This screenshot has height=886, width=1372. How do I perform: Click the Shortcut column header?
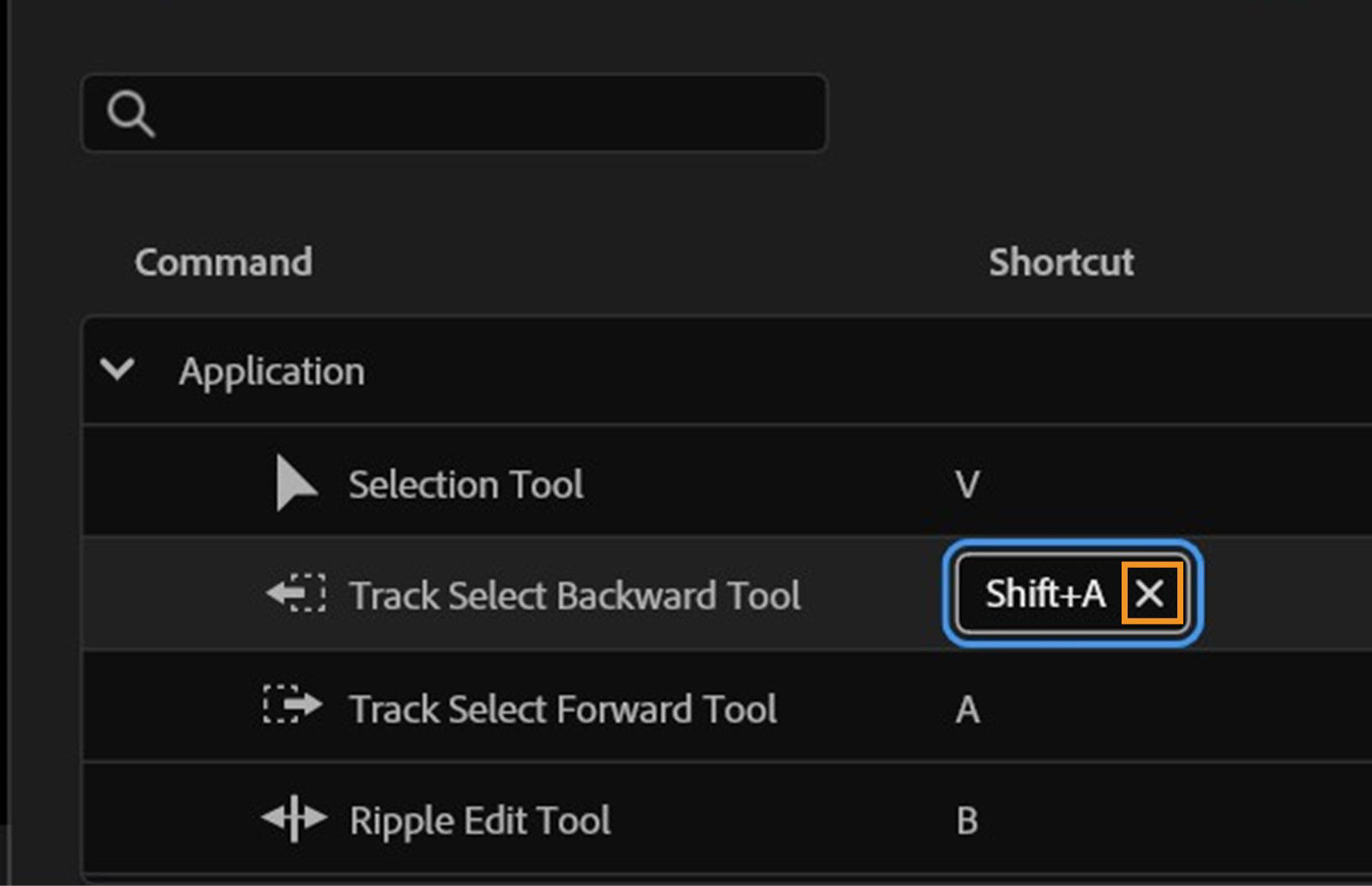pyautogui.click(x=1062, y=262)
